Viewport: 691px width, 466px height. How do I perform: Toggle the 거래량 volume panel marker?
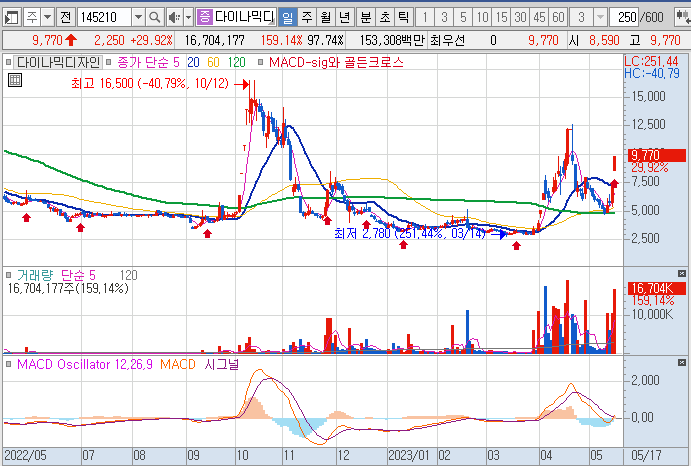pyautogui.click(x=8, y=276)
